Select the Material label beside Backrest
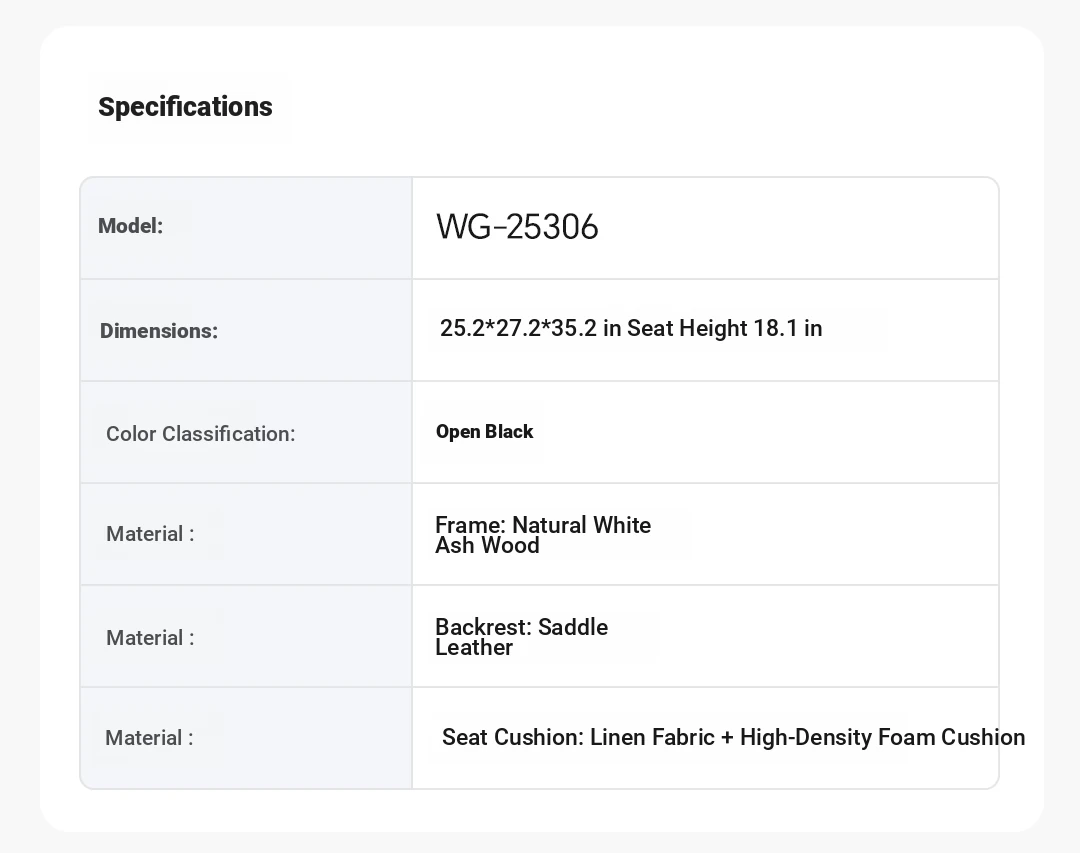The image size is (1080, 853). click(150, 638)
